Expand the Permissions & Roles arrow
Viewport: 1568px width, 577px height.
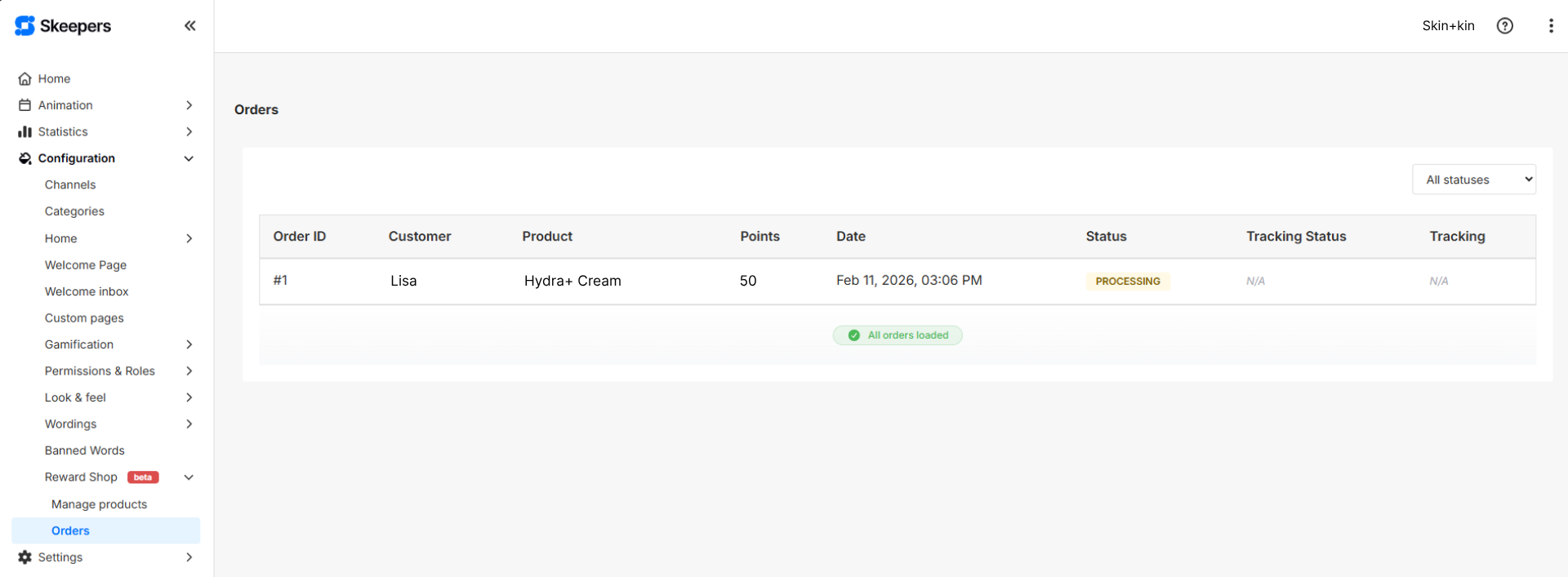(189, 371)
